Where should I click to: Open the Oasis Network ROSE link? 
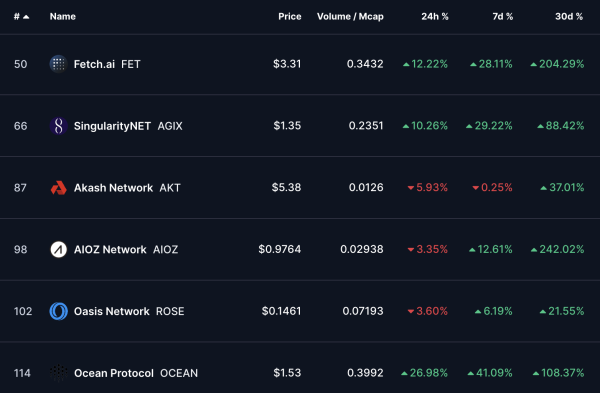point(129,311)
